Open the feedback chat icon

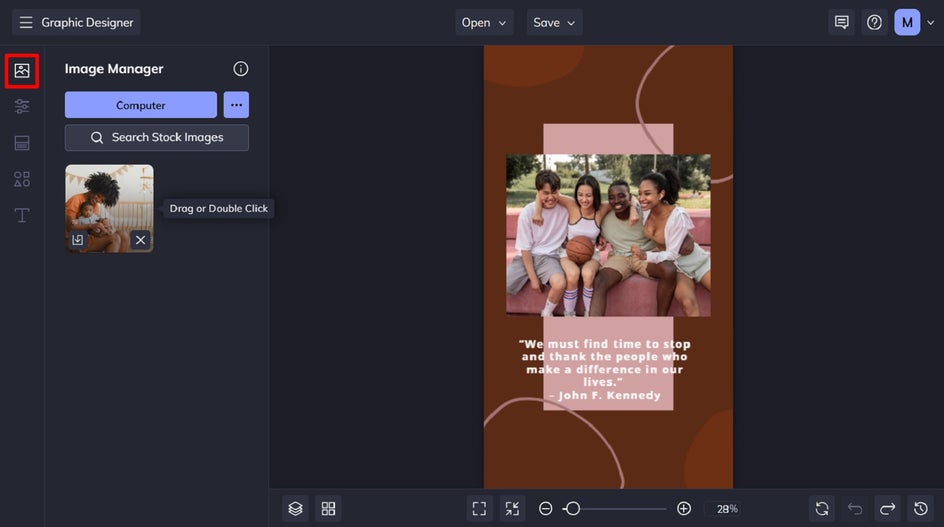[x=842, y=22]
